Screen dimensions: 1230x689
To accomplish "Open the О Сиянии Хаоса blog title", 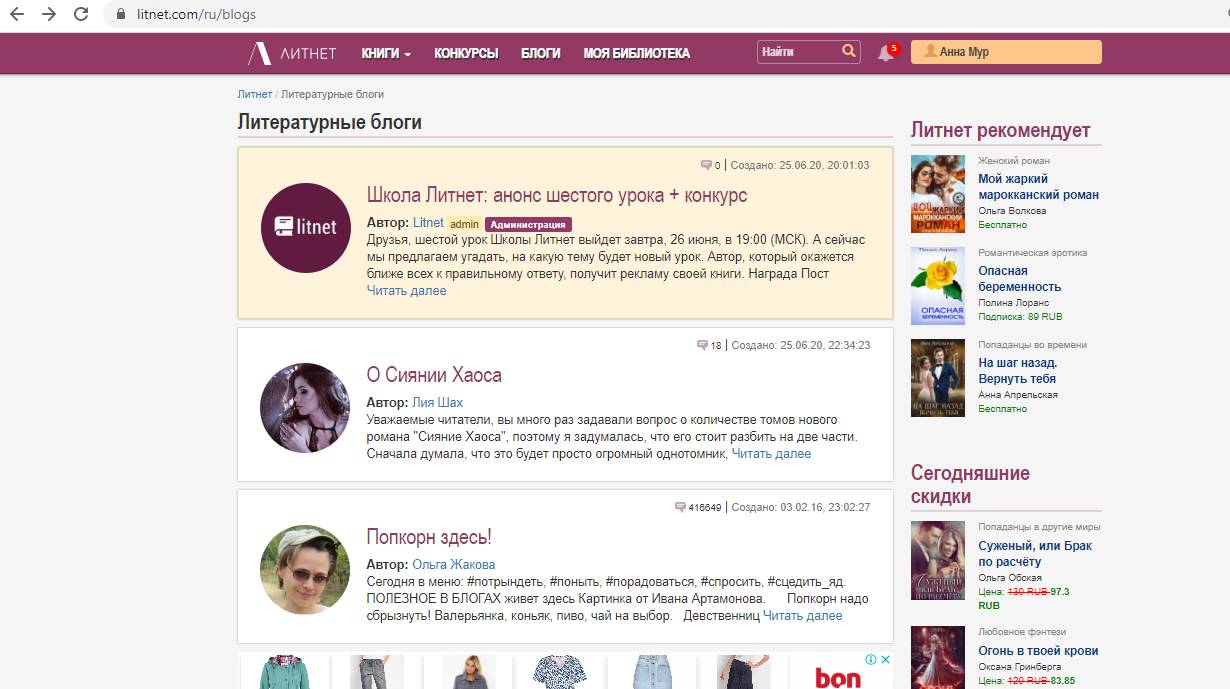I will (x=434, y=375).
